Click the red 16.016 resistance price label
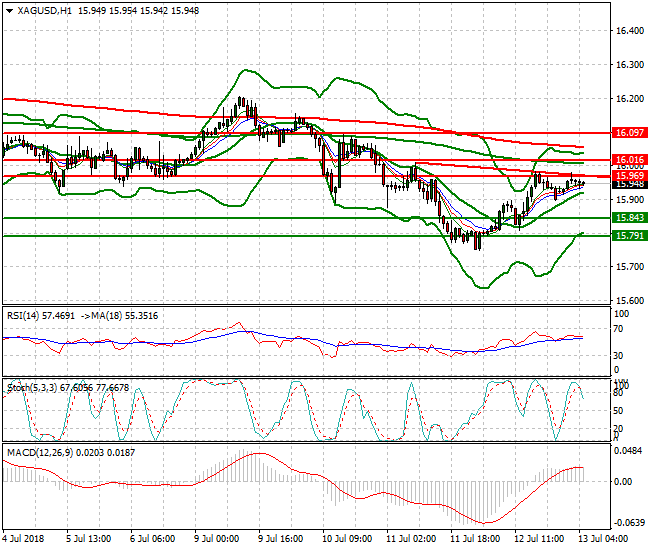The width and height of the screenshot is (650, 550). [x=629, y=160]
